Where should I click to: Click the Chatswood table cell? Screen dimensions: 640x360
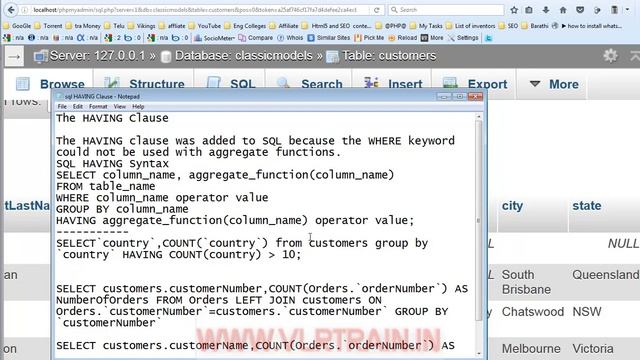(x=533, y=312)
